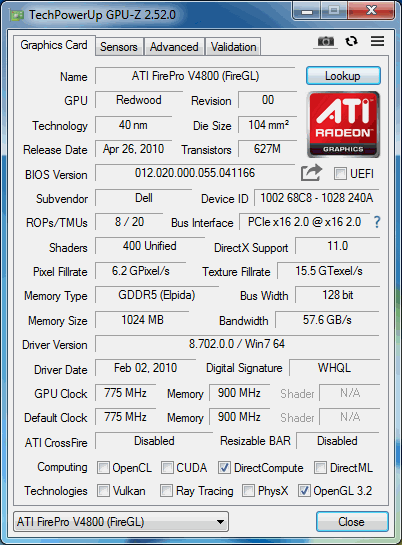Switch to the Sensors tab

[x=119, y=47]
